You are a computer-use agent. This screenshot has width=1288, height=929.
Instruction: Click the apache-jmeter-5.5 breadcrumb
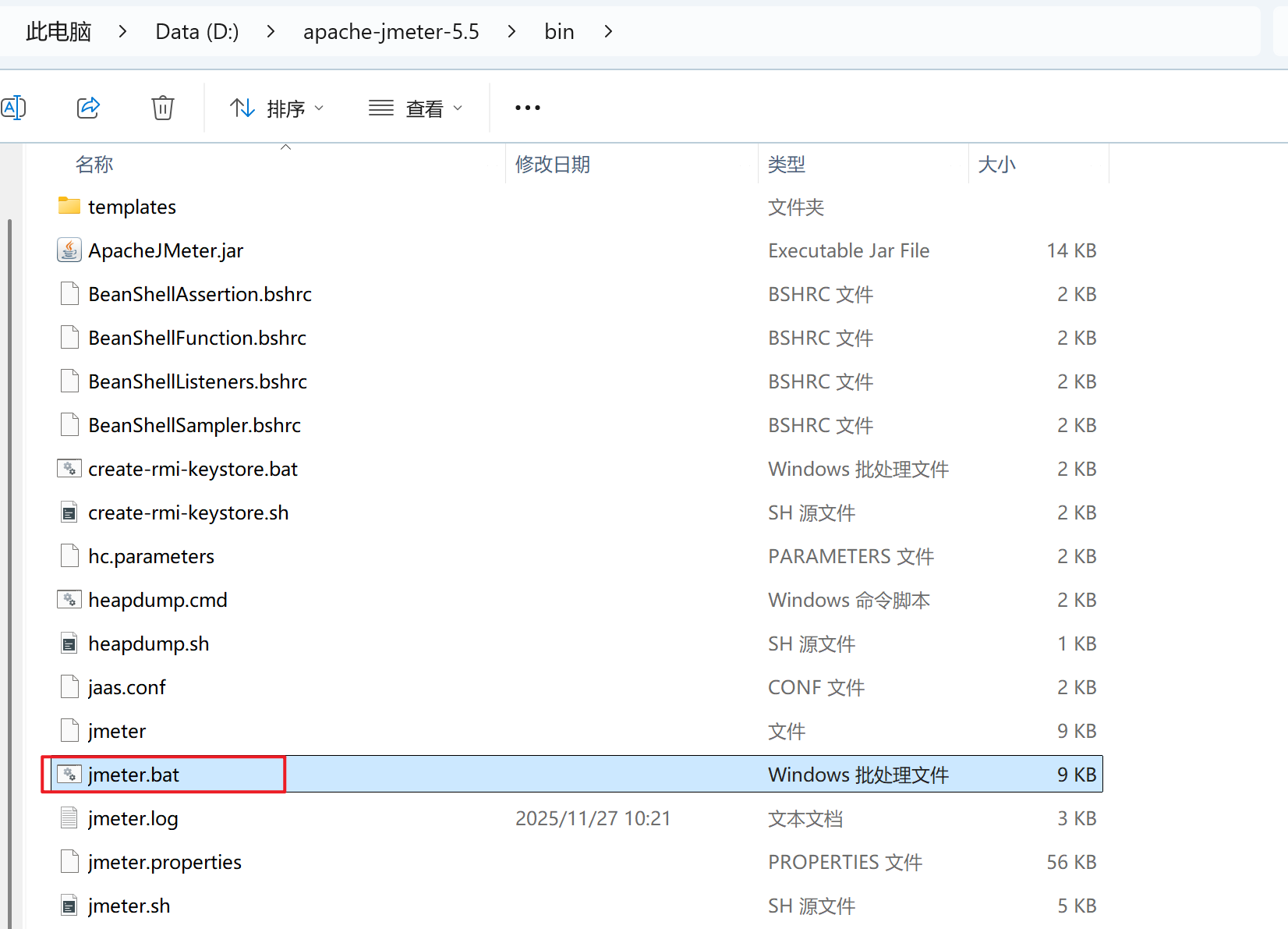pyautogui.click(x=391, y=31)
